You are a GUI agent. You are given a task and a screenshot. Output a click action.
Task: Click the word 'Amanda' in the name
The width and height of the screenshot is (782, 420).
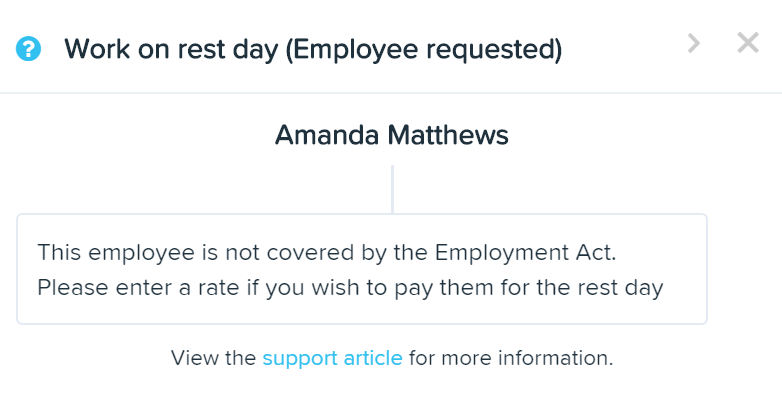pyautogui.click(x=327, y=135)
